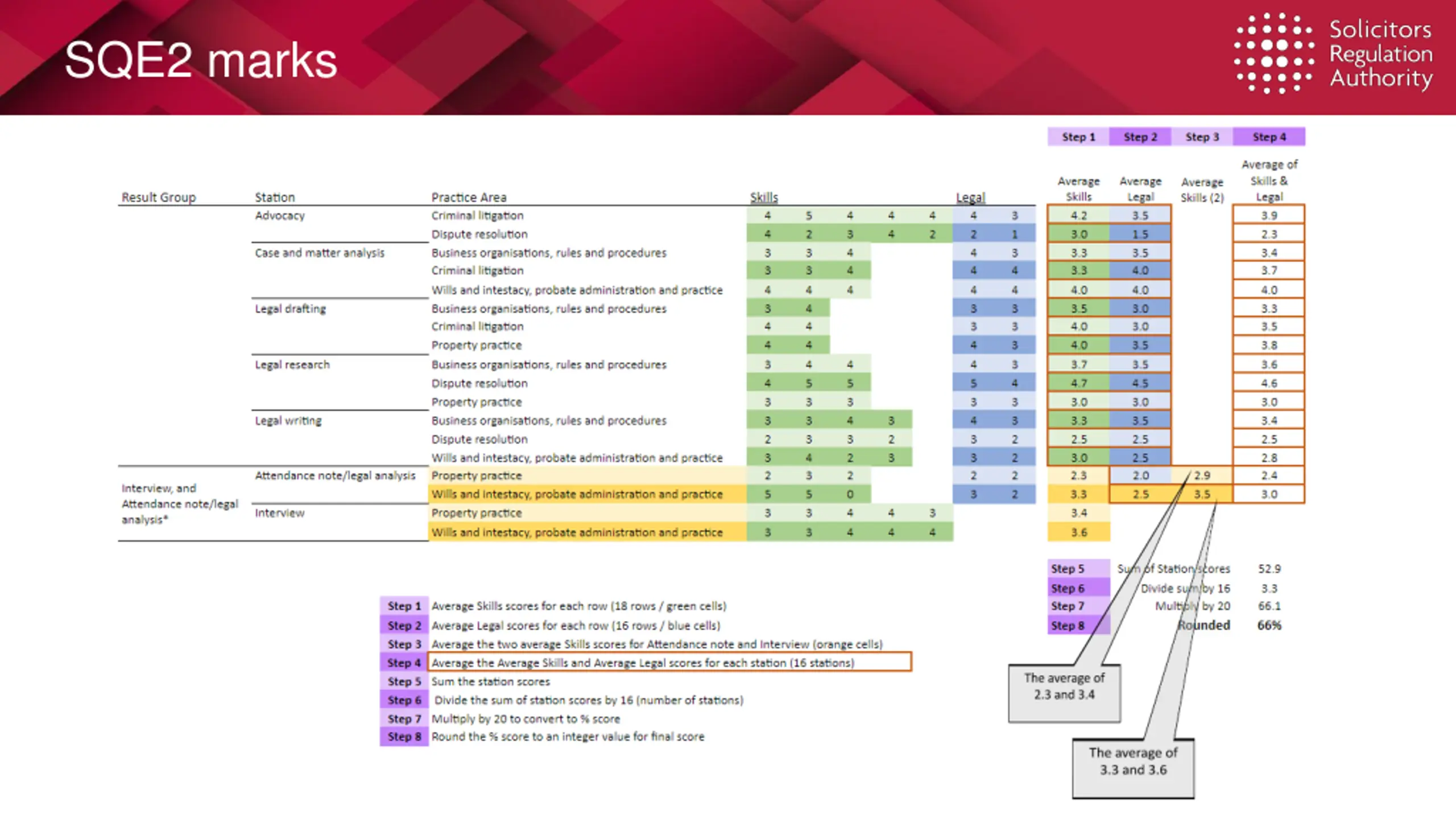1456x819 pixels.
Task: Click the 4.2 average skills value
Action: tap(1078, 216)
